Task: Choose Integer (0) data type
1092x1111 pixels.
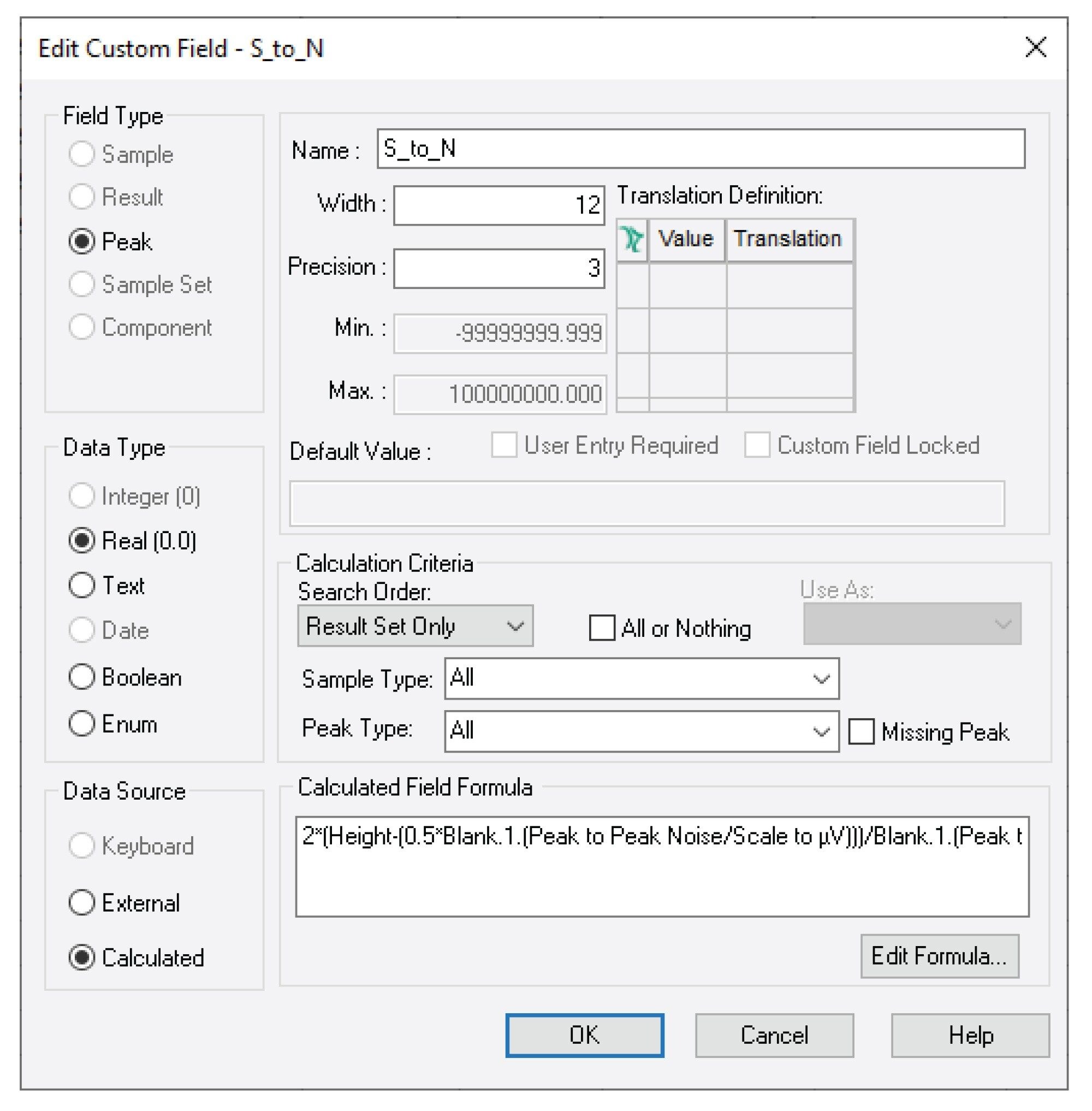Action: pyautogui.click(x=81, y=496)
